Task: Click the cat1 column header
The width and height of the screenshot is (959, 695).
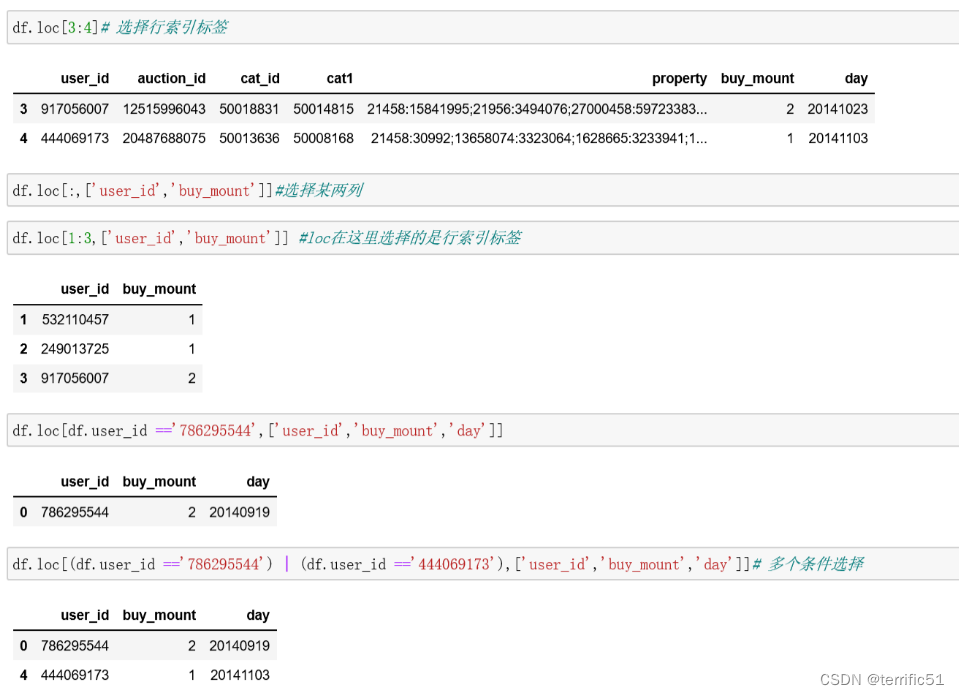Action: (340, 79)
